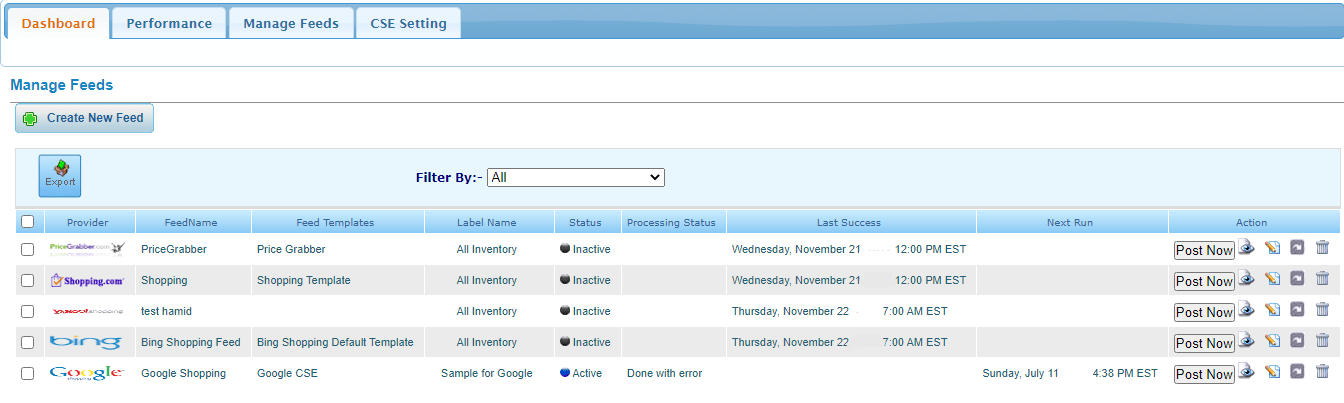Edit the test hamid feed (pencil icon)
The height and width of the screenshot is (403, 1344).
1273,310
